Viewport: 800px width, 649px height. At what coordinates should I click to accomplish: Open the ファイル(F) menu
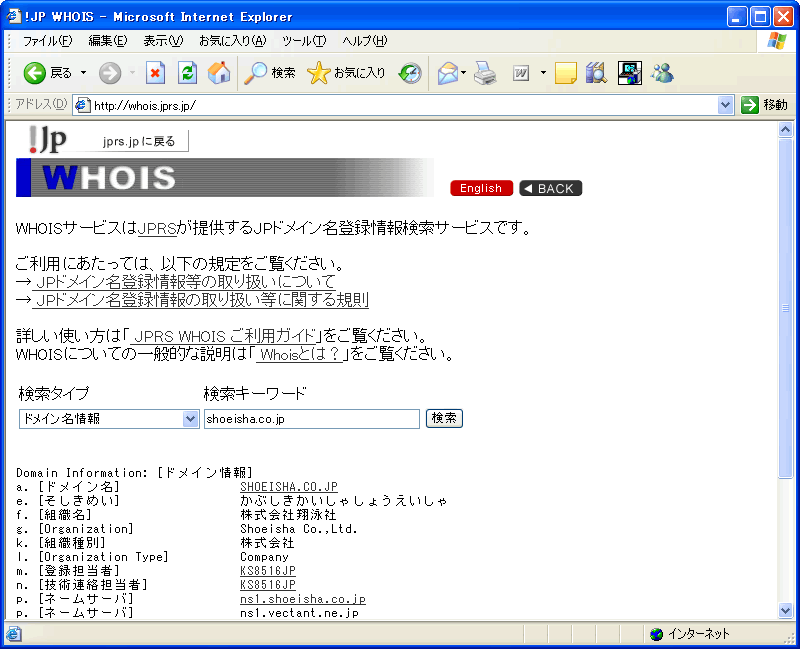[47, 41]
